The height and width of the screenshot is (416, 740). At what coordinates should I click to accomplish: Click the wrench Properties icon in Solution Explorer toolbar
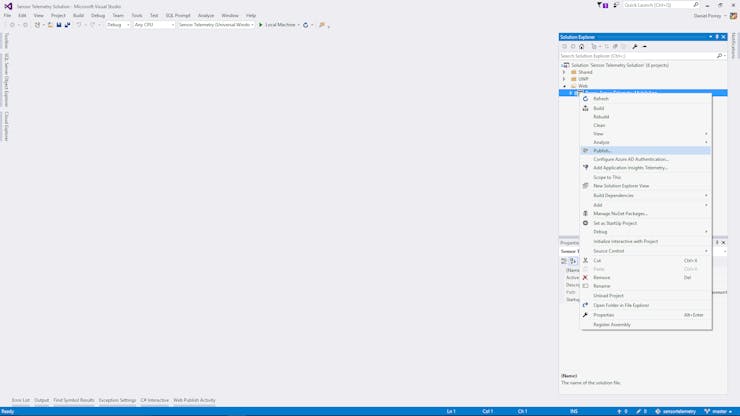(635, 46)
